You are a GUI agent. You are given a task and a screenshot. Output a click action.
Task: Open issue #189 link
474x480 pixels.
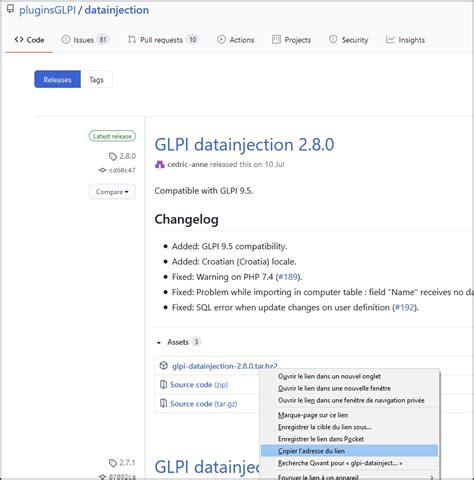288,277
